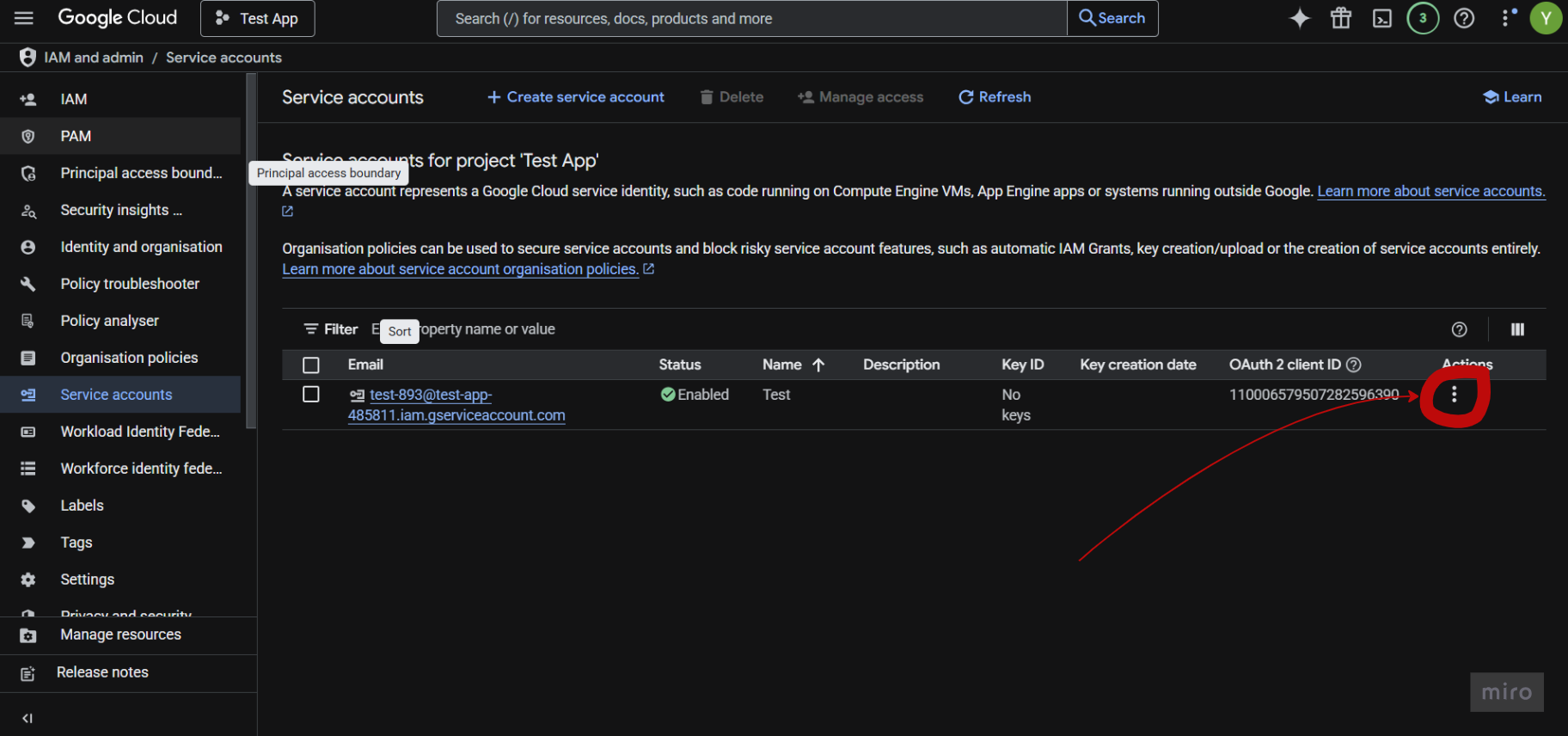The width and height of the screenshot is (1568, 736).
Task: Open Workload Identity Federation sidebar item
Action: [120, 432]
